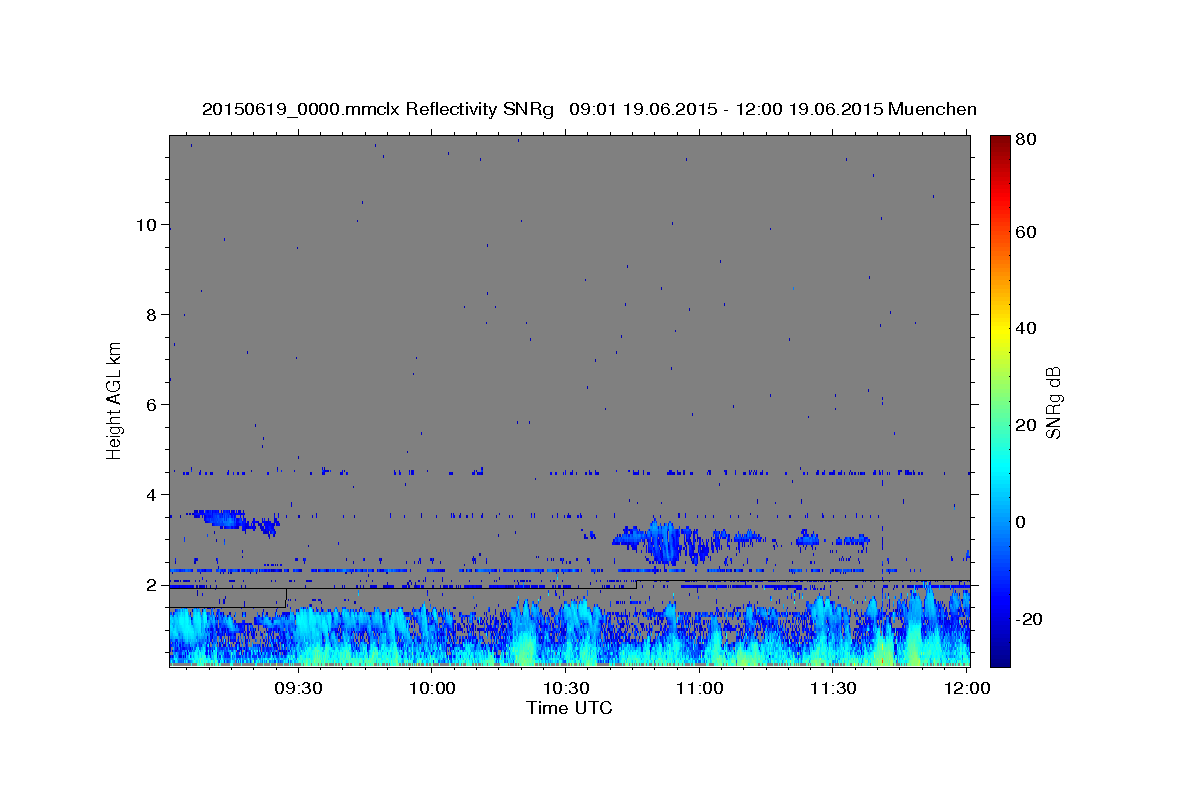The image size is (1200, 800).
Task: Click the dark red top of the colorbar
Action: pyautogui.click(x=999, y=142)
